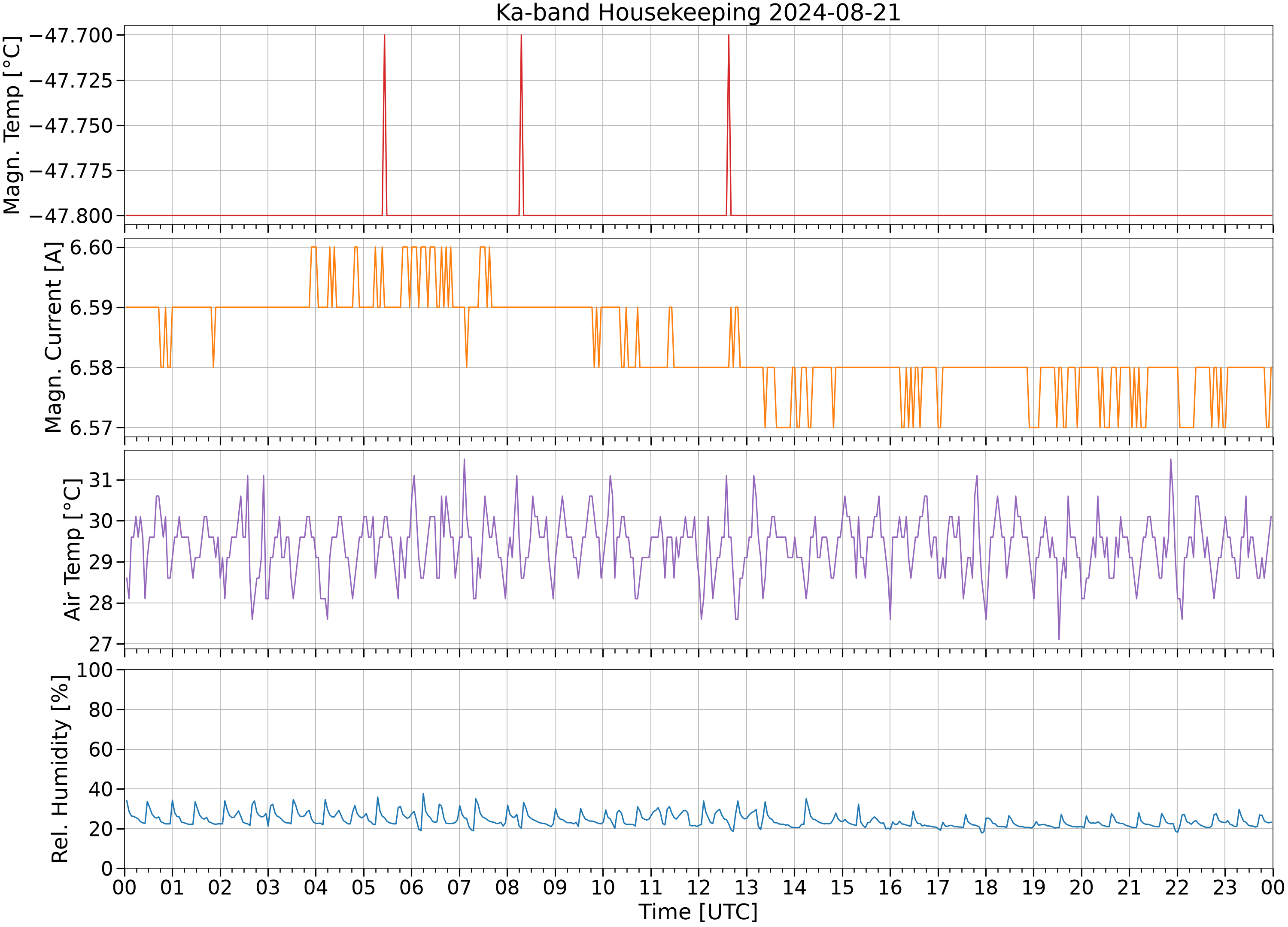The image size is (1288, 927).
Task: Click the 23 hour tick label
Action: 1224,887
